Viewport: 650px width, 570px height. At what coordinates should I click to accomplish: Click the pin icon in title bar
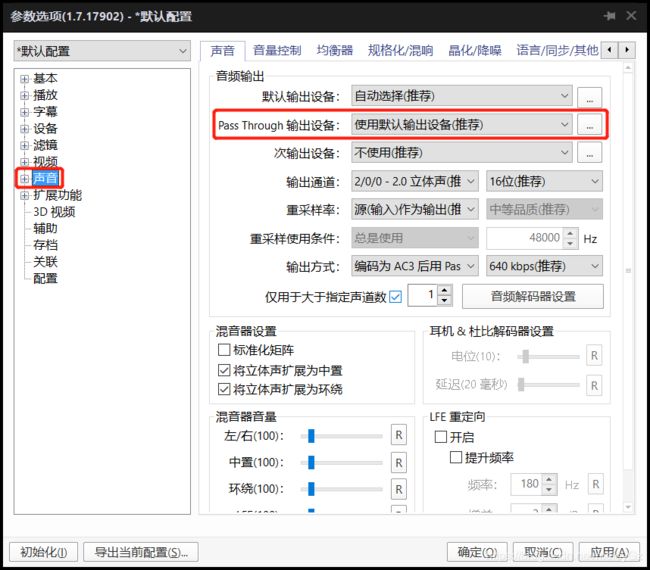pyautogui.click(x=609, y=16)
